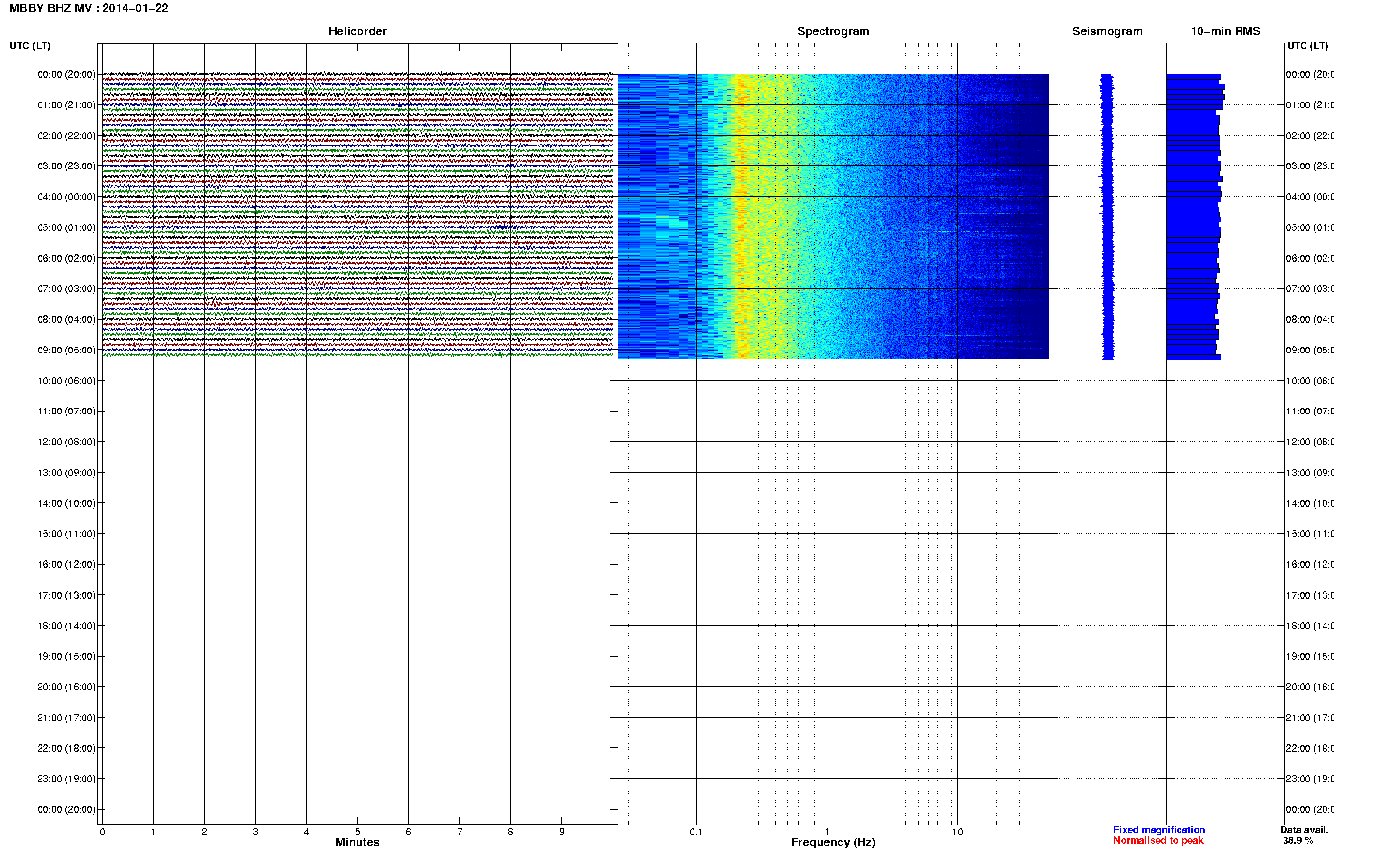1389x868 pixels.
Task: Click the '0' minutes tick label
Action: 102,832
